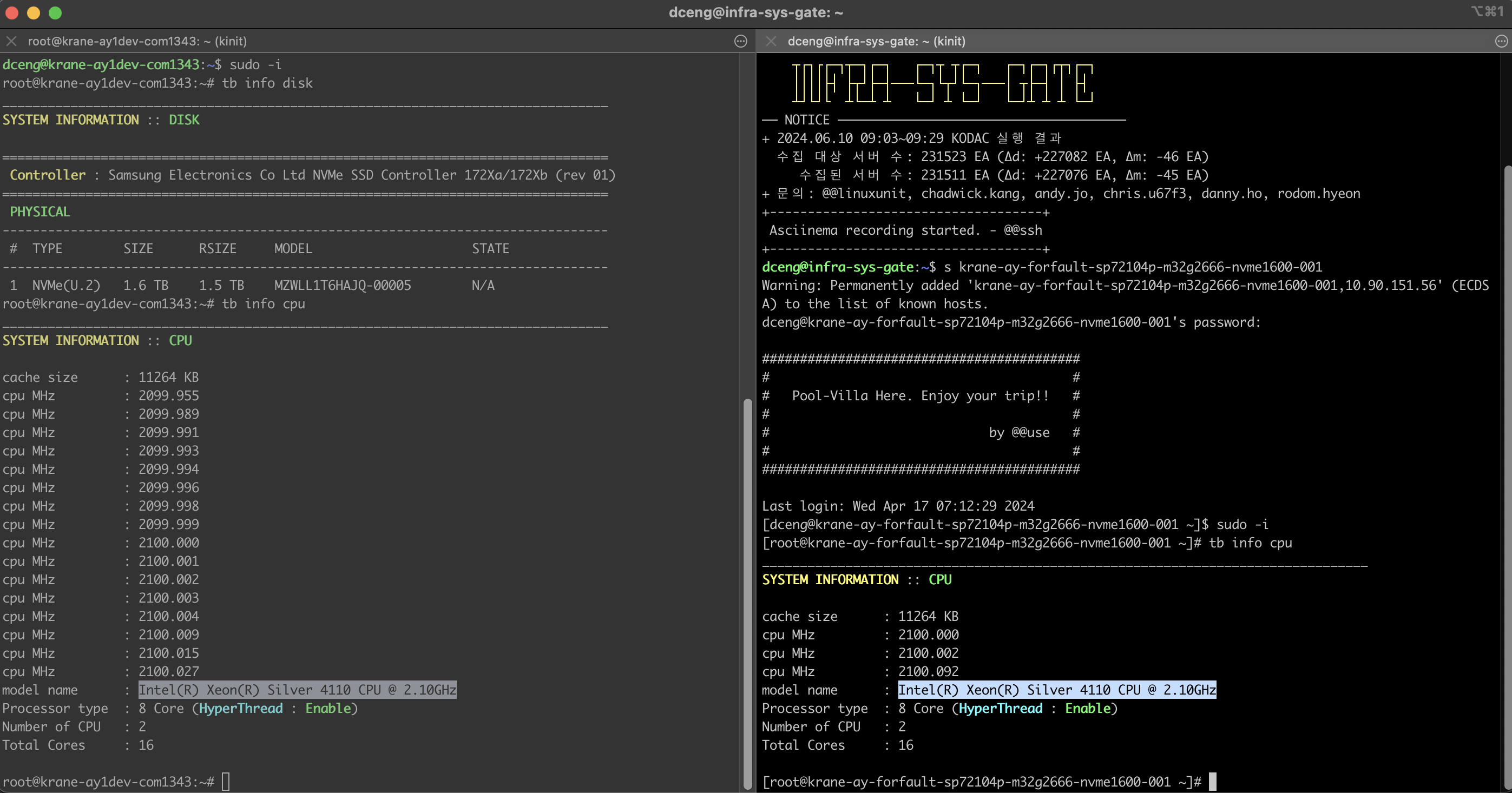Click the cpu MHz value '2099.996'

(168, 488)
